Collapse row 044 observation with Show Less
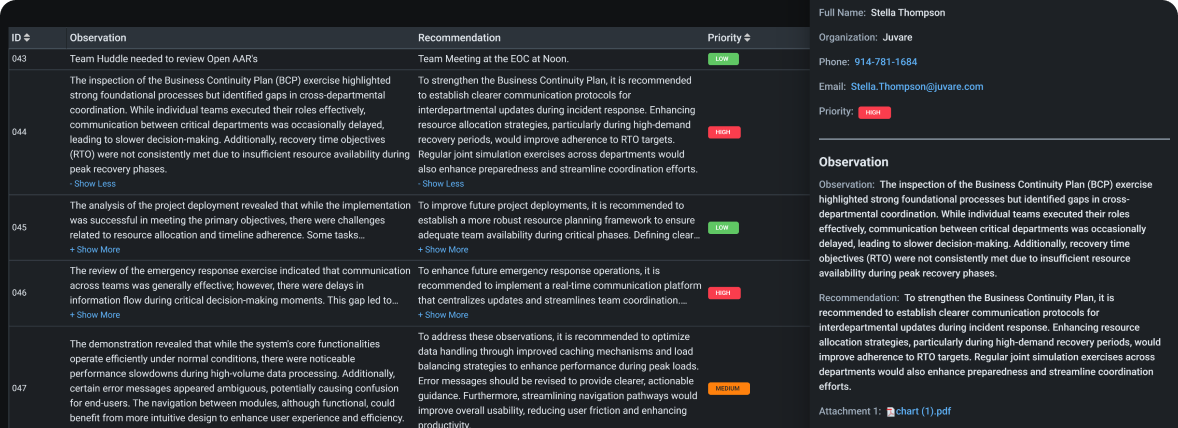The image size is (1178, 428). [x=92, y=184]
